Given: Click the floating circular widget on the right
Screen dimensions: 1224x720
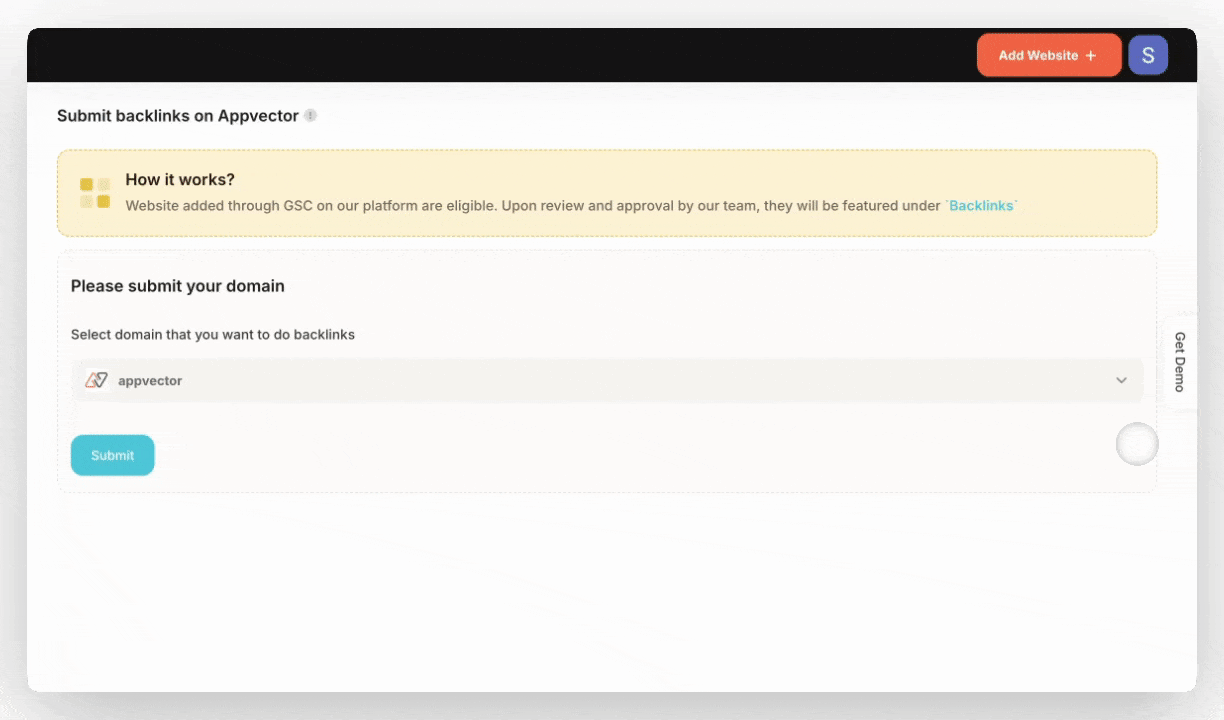Looking at the screenshot, I should pyautogui.click(x=1137, y=443).
